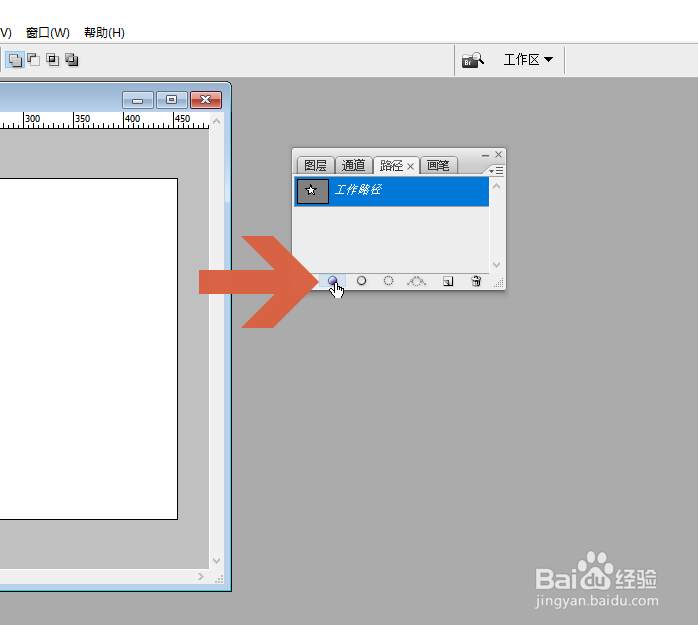Image resolution: width=698 pixels, height=625 pixels.
Task: Open the Paths panel options menu
Action: 496,170
